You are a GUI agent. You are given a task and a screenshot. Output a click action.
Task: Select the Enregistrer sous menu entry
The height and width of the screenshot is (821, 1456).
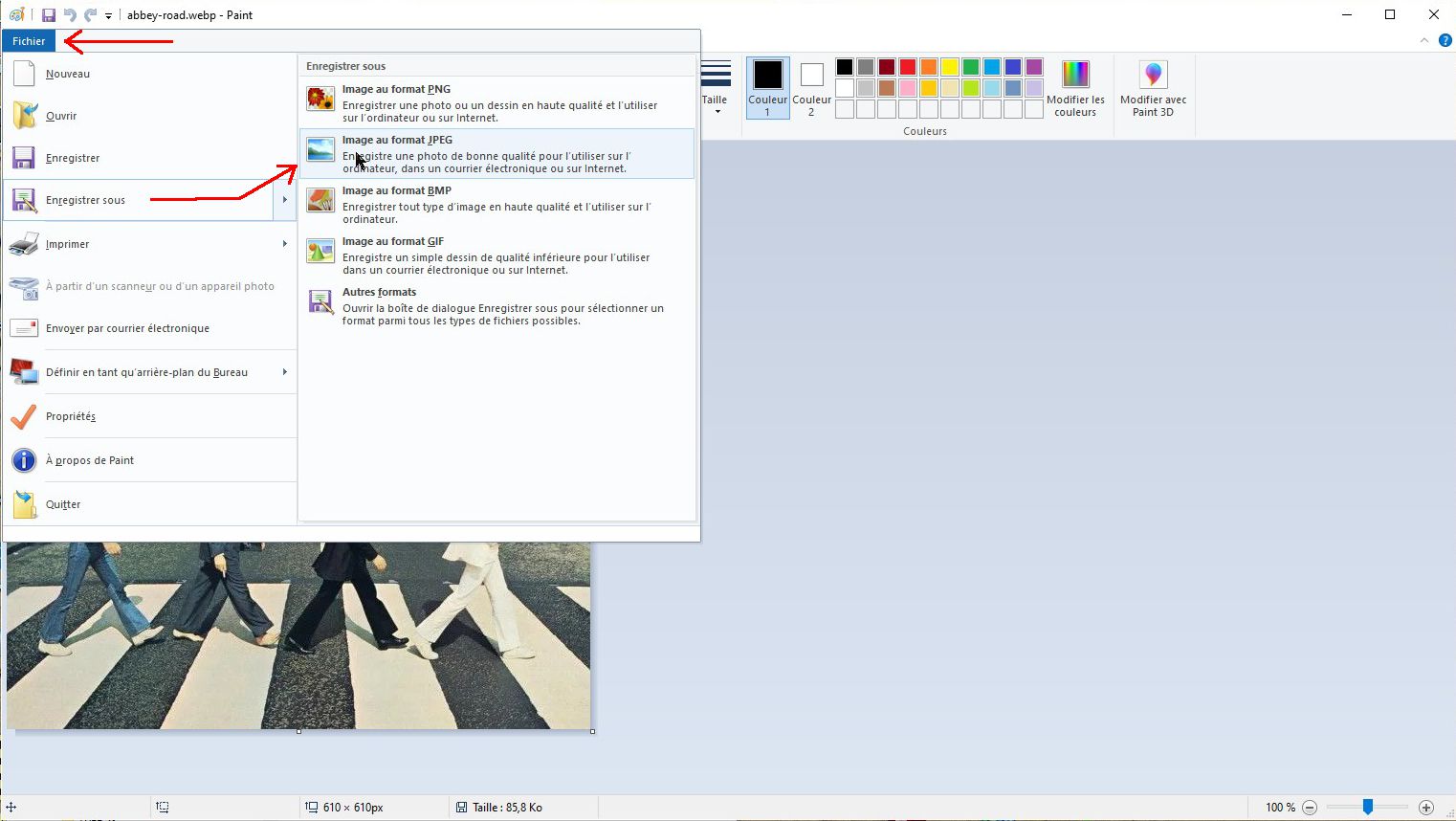click(x=140, y=200)
